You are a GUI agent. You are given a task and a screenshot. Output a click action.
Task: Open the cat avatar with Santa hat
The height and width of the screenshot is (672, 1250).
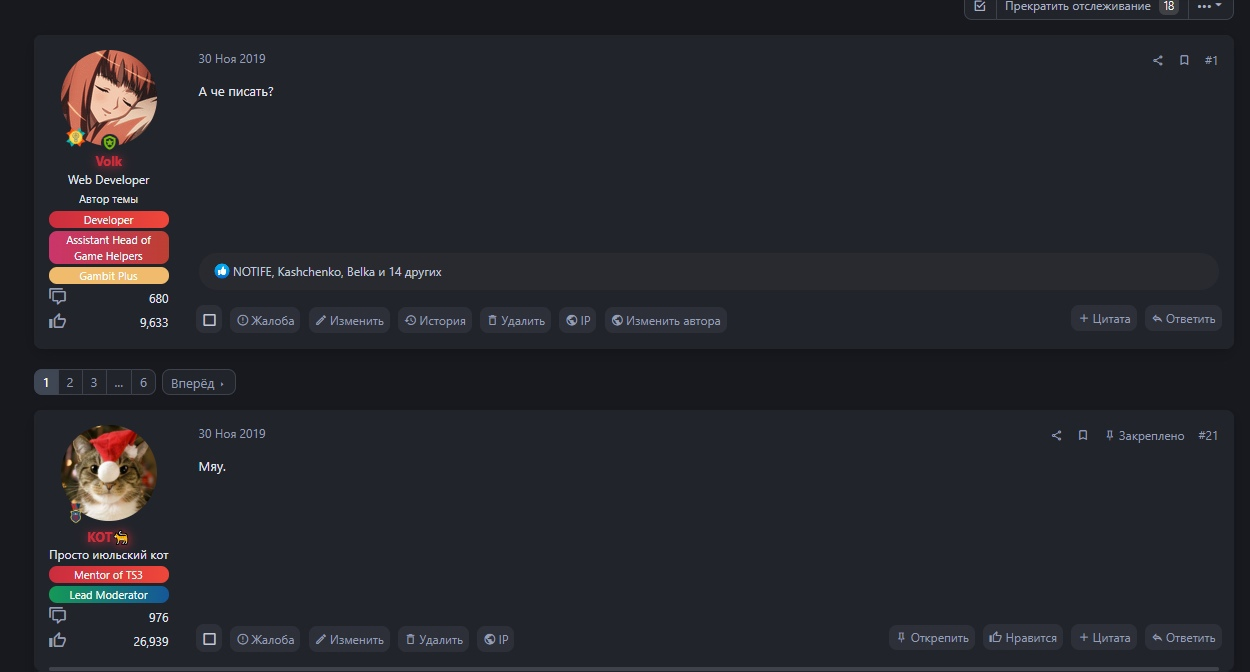109,473
